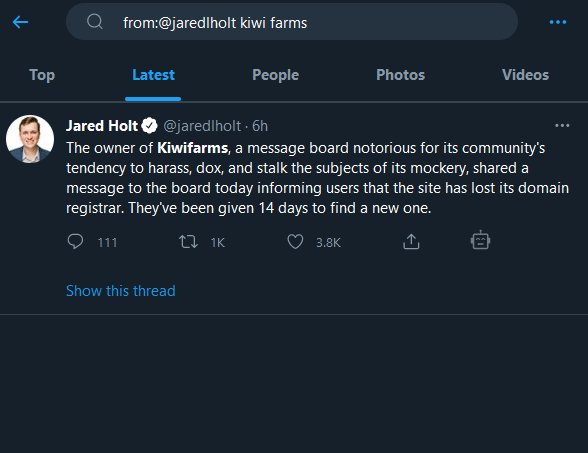Click the verified badge beside Jared Holt

[x=149, y=126]
